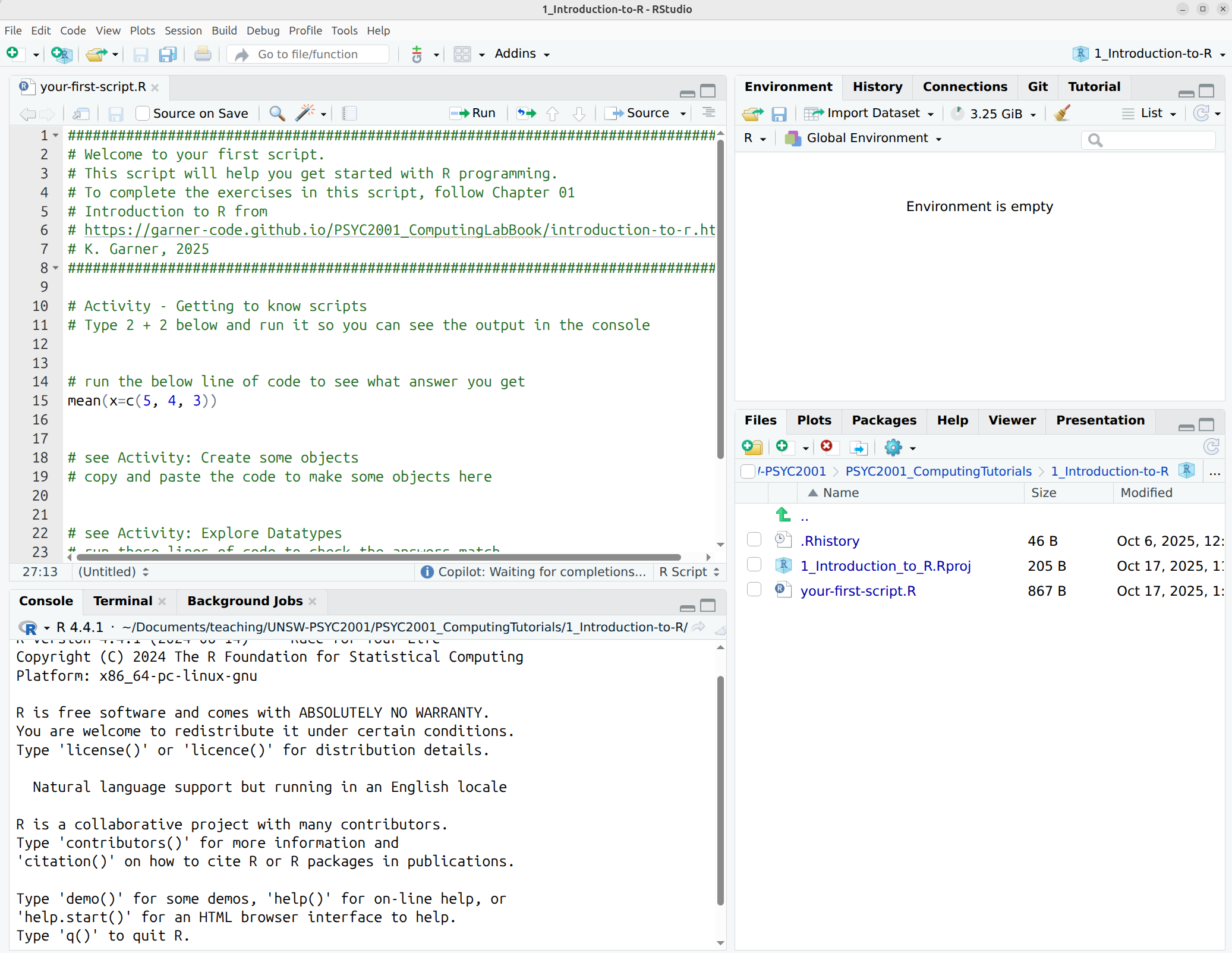Create a new folder in the Files pane
This screenshot has width=1232, height=953.
coord(752,447)
